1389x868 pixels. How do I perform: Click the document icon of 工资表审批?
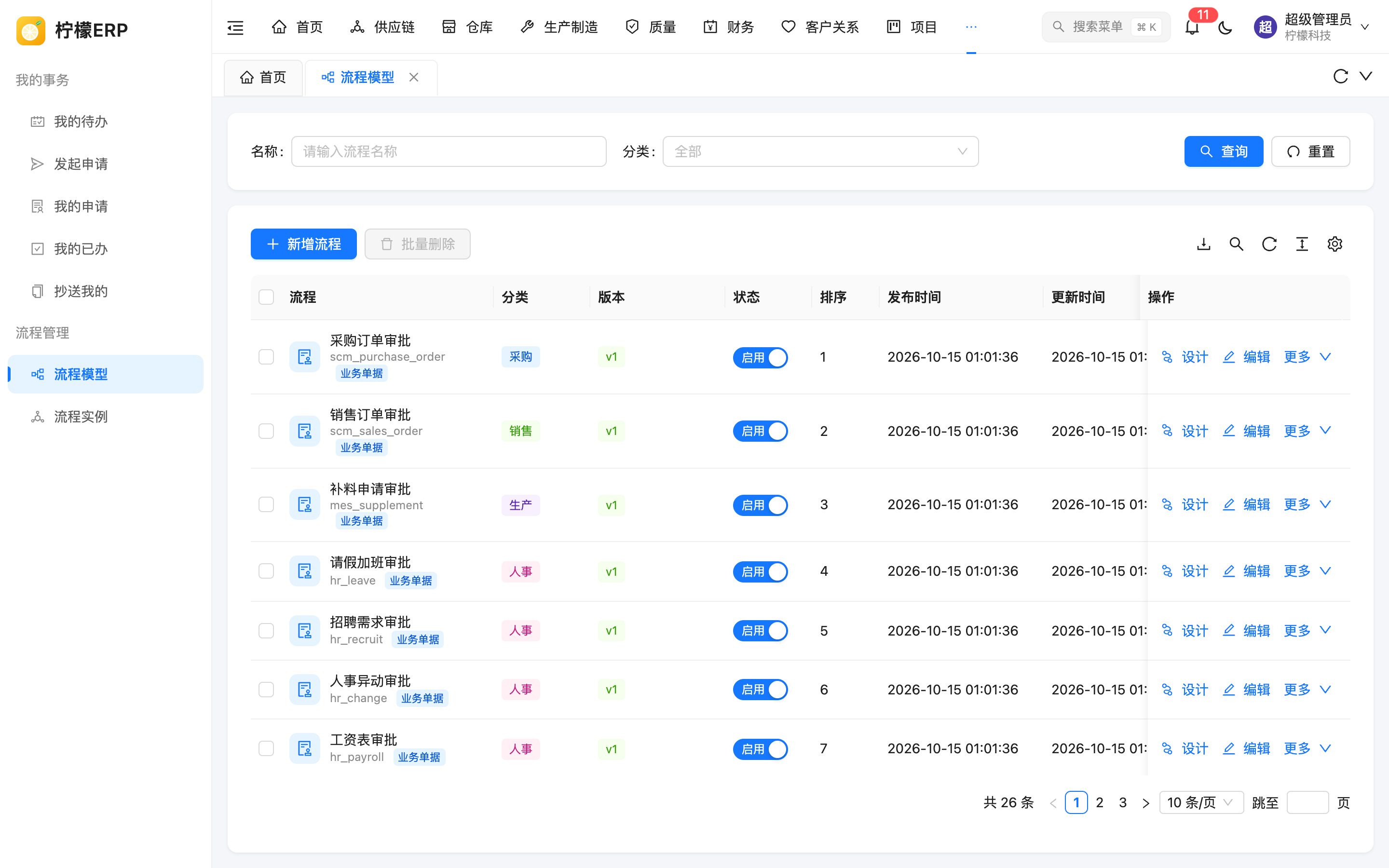[x=305, y=748]
